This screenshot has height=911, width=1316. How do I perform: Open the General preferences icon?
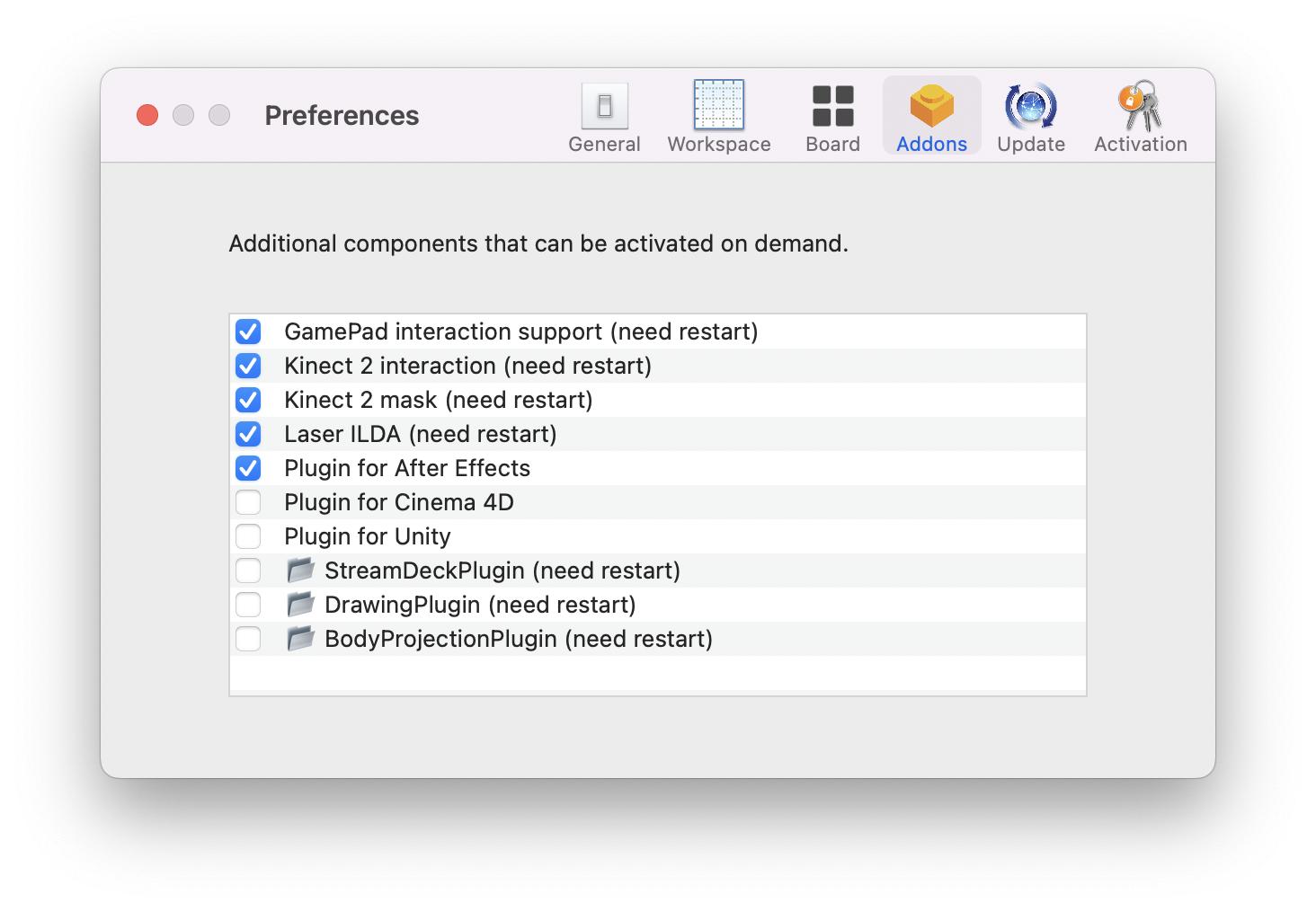point(604,107)
